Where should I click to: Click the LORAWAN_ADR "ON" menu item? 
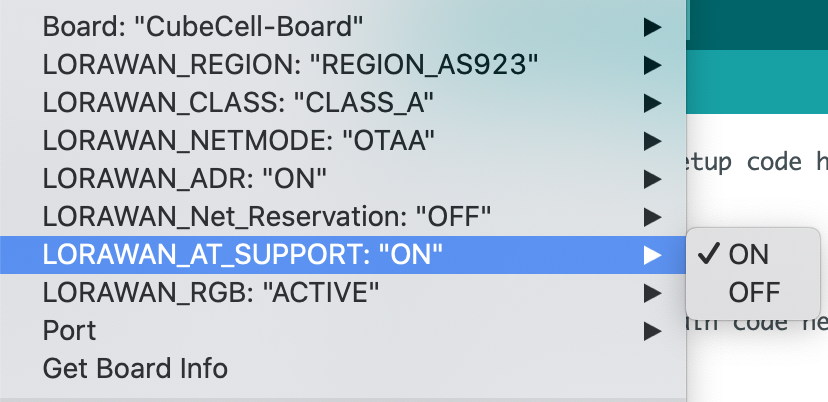point(185,179)
